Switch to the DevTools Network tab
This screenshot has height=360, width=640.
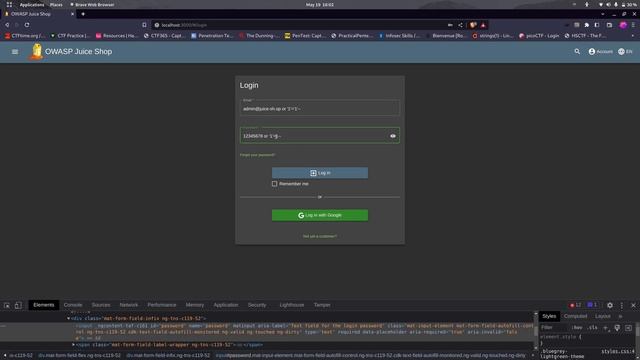[x=129, y=305]
